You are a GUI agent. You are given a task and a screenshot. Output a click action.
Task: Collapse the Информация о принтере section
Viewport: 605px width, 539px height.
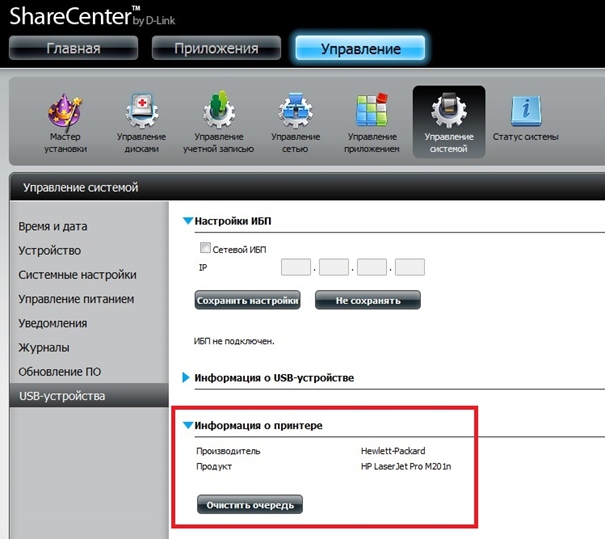point(187,426)
